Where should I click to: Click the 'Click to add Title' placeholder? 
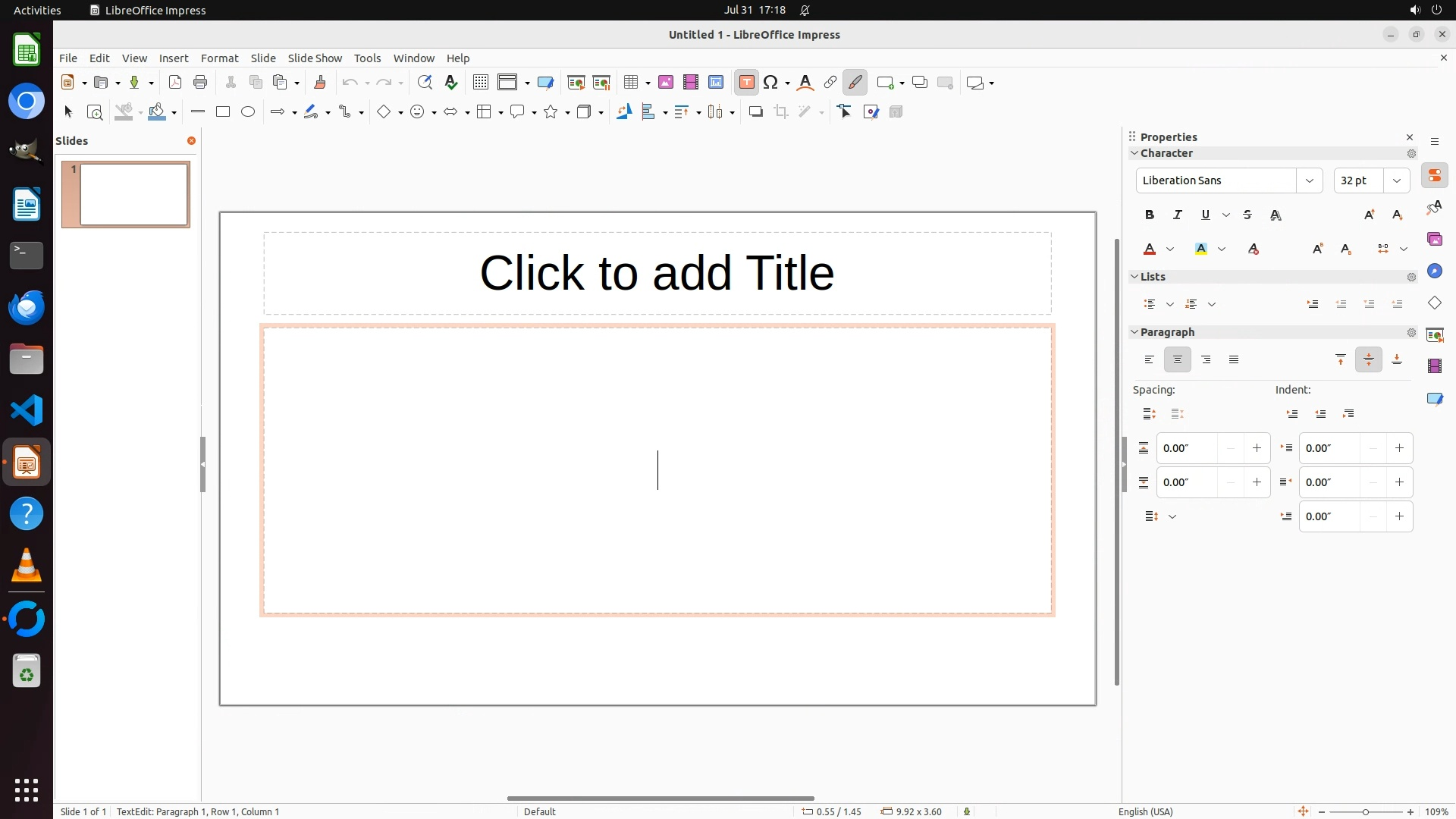(x=657, y=273)
